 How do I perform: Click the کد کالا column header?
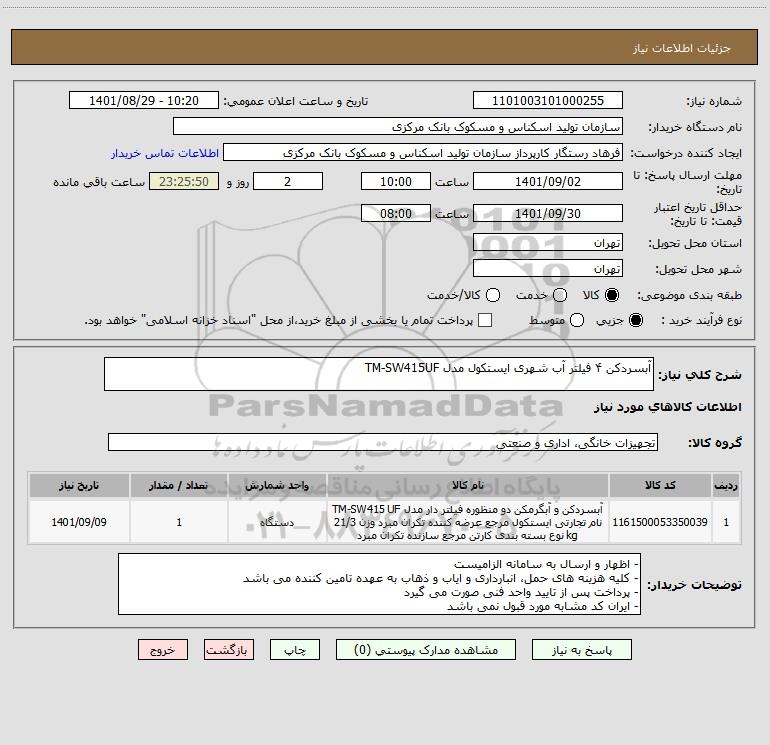[x=660, y=486]
